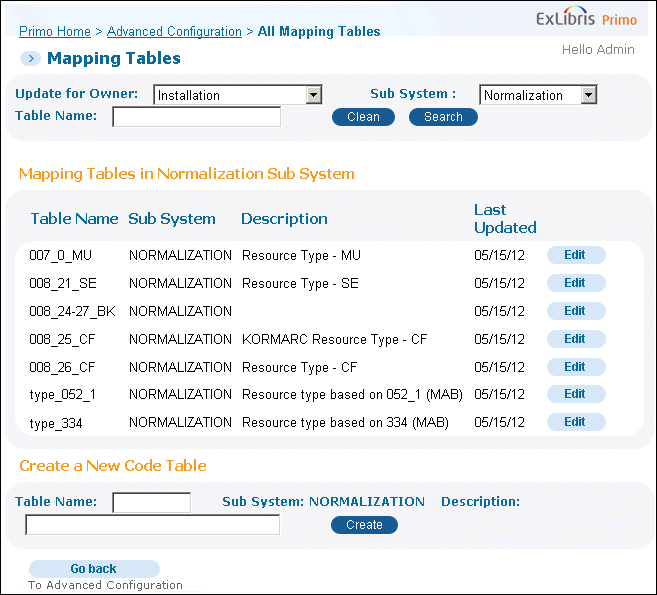Focus the Table Name search field

[197, 117]
